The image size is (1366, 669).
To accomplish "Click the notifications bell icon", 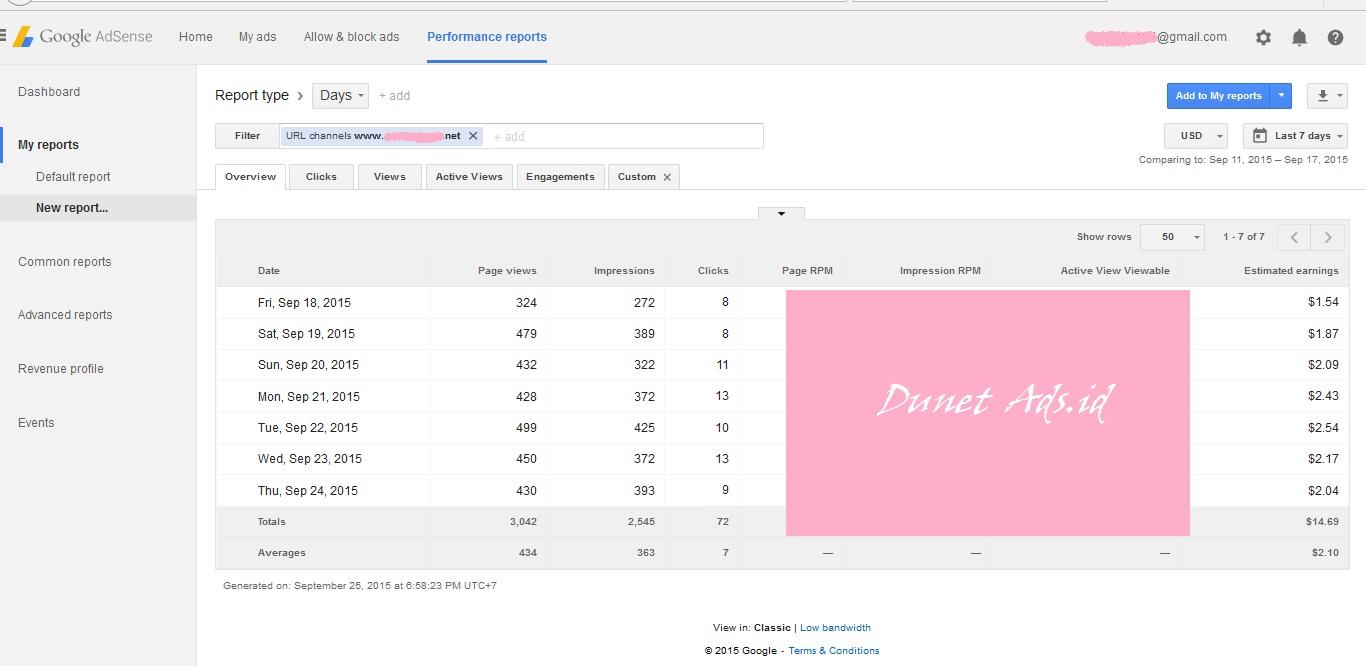I will (1299, 37).
